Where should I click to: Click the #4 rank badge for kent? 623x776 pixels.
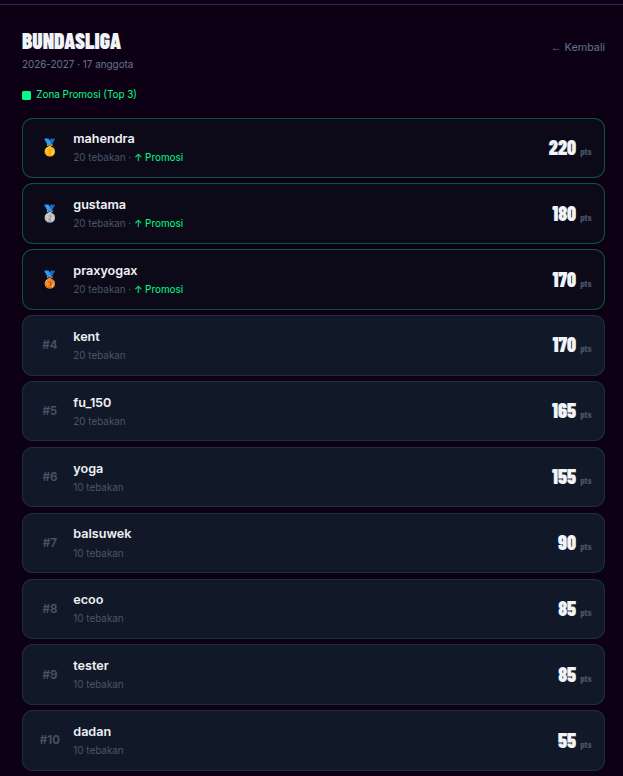point(49,345)
